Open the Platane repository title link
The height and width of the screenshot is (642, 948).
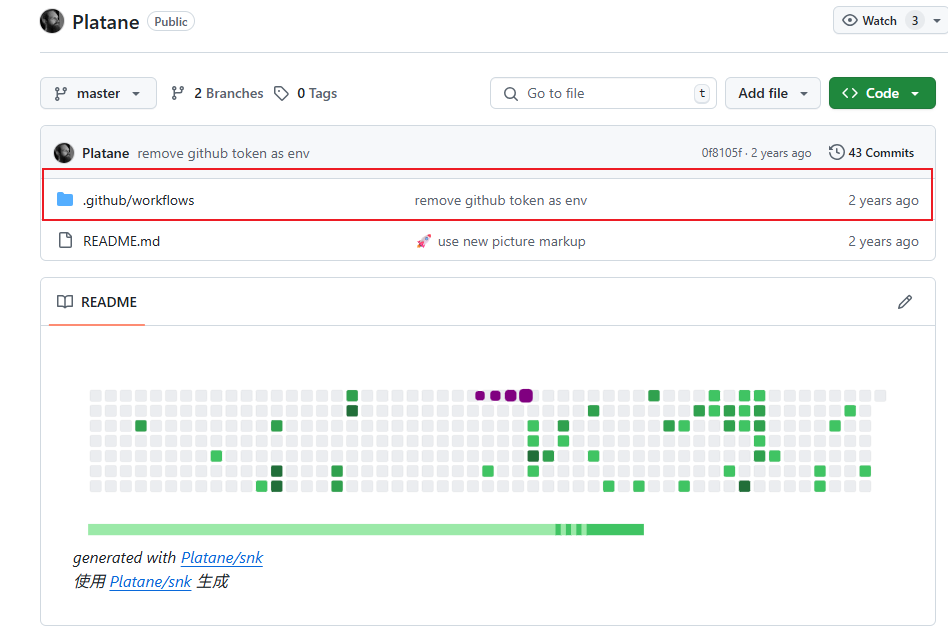pyautogui.click(x=106, y=22)
